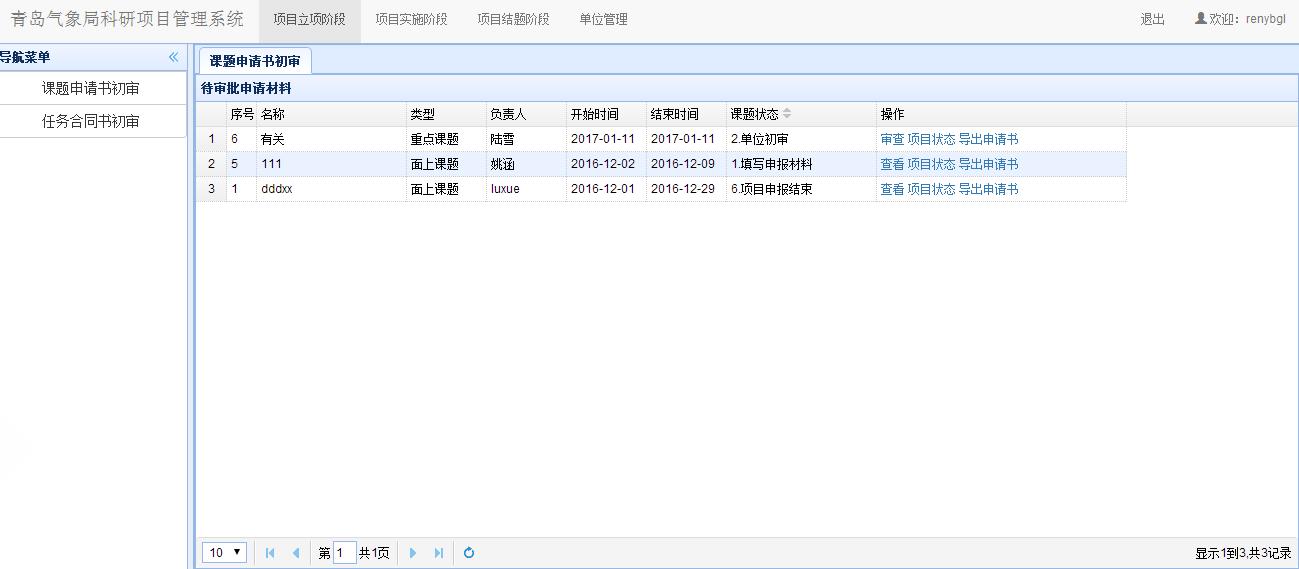The height and width of the screenshot is (569, 1299).
Task: Click the page number input field
Action: (344, 553)
